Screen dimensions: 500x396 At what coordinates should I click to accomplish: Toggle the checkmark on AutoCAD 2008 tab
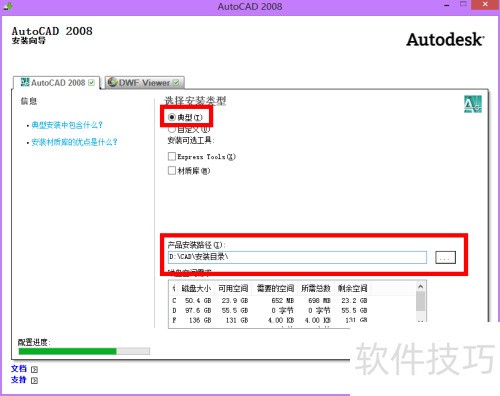(x=91, y=83)
